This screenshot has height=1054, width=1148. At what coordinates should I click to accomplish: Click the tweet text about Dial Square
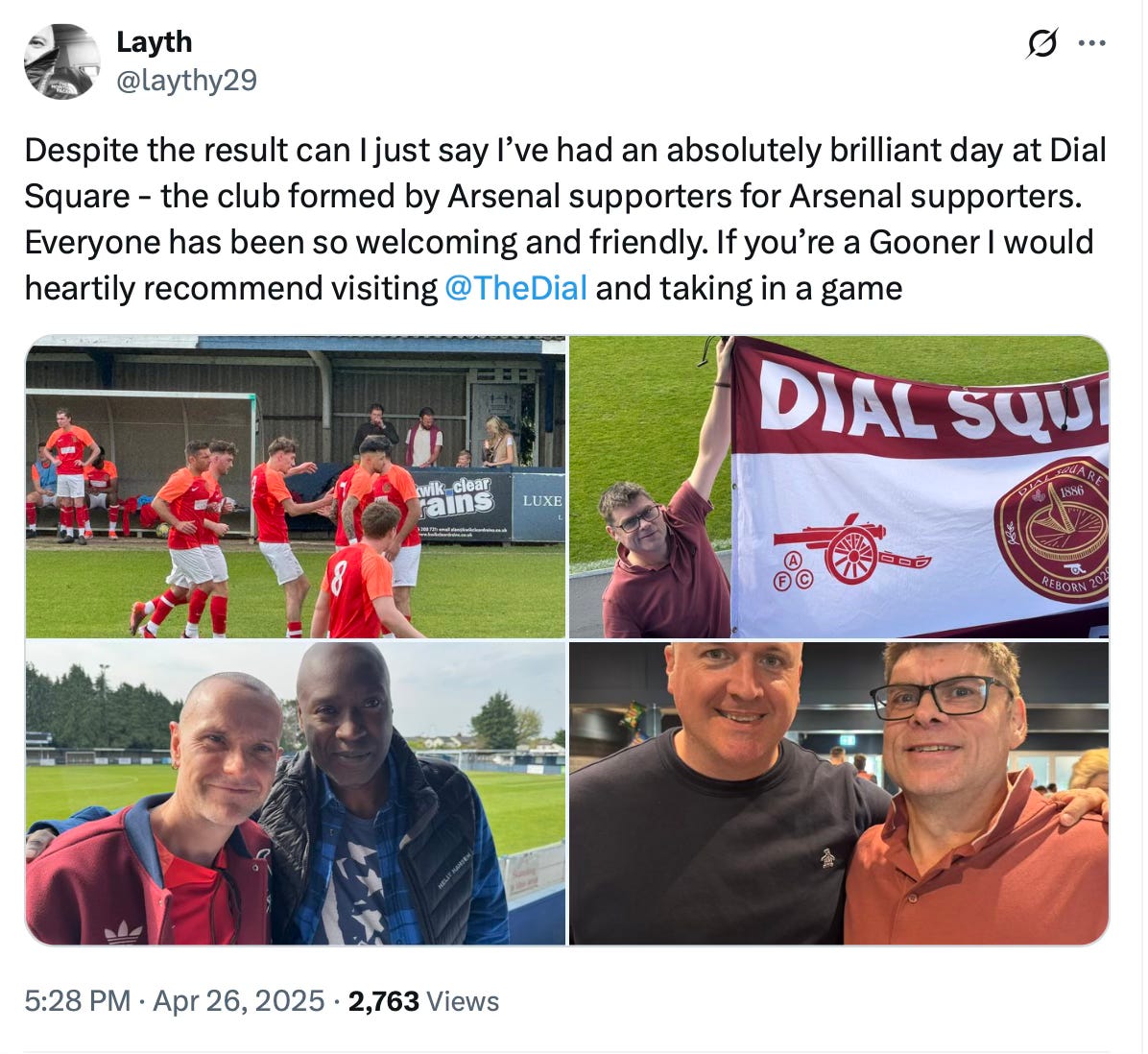click(565, 219)
